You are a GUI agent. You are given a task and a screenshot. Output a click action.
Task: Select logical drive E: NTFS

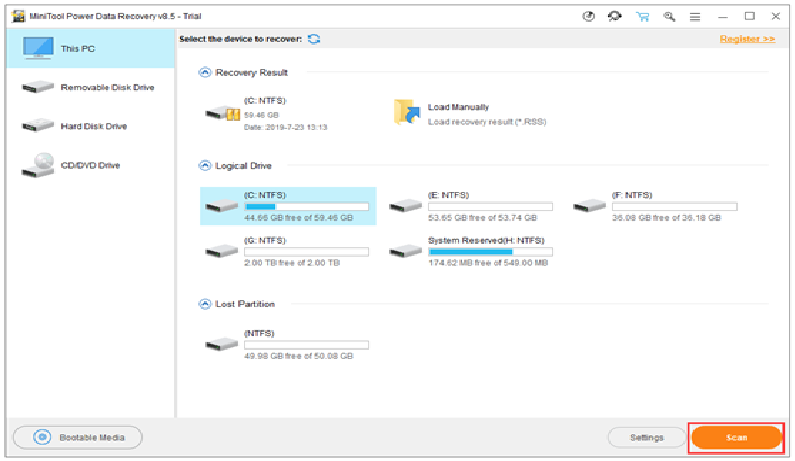pos(471,206)
